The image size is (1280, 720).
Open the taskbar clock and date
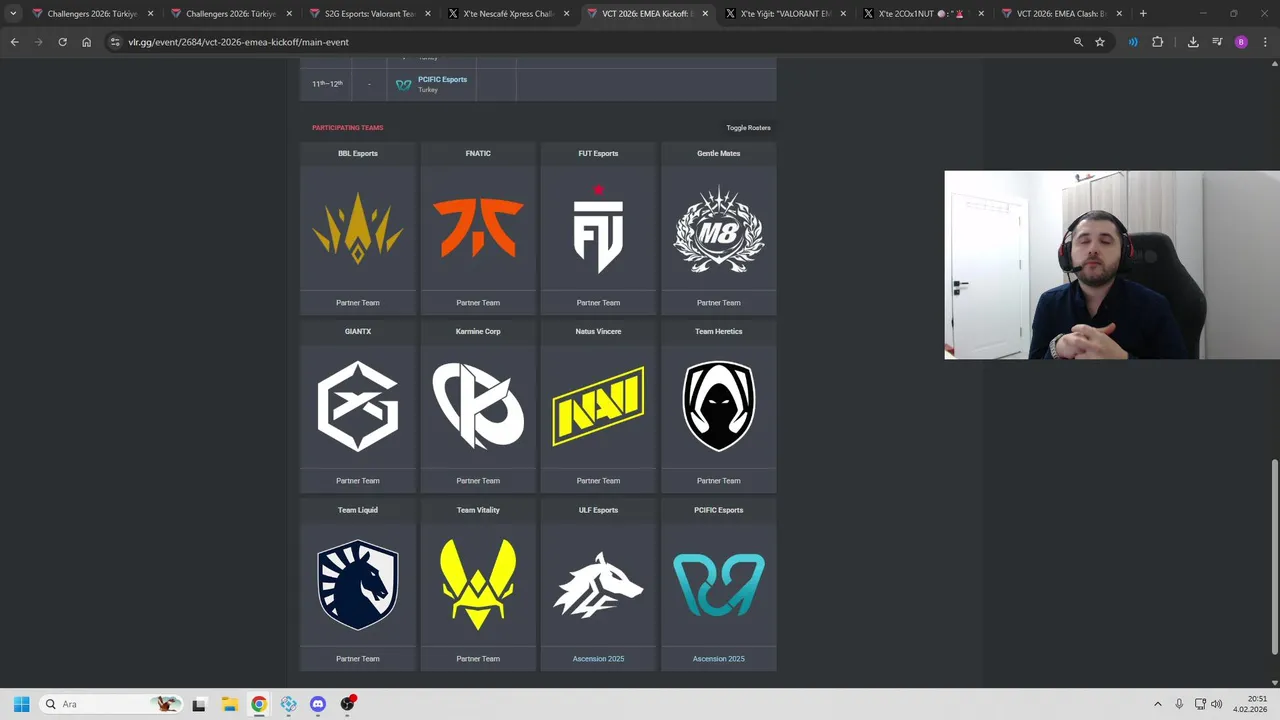click(x=1250, y=704)
